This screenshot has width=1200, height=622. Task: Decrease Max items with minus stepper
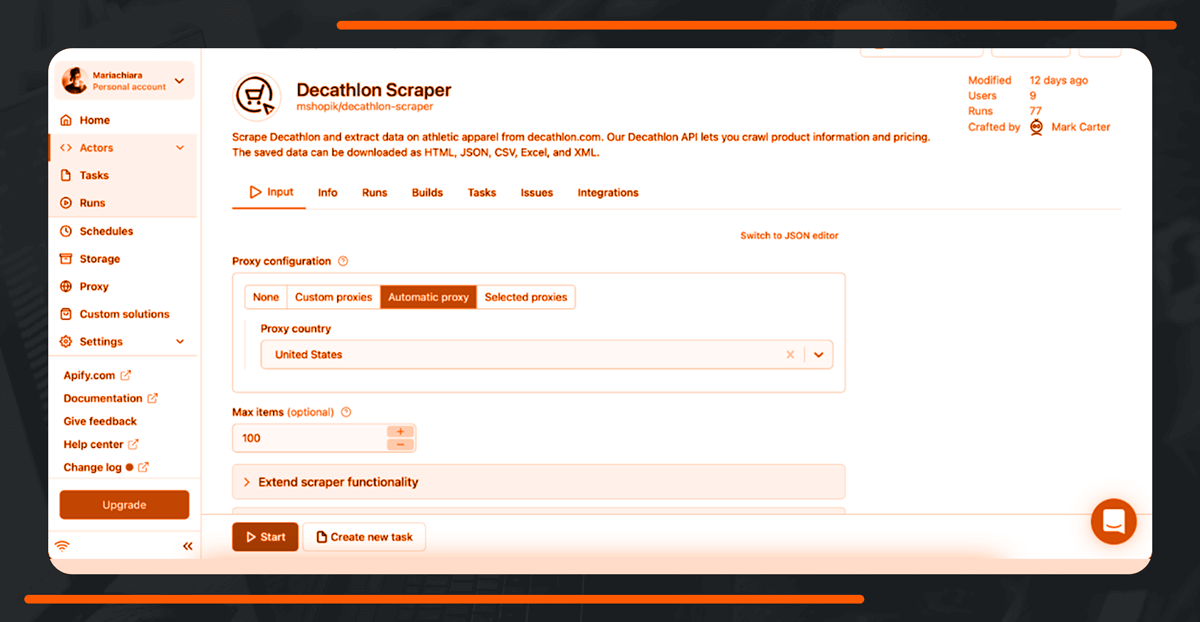pos(400,444)
